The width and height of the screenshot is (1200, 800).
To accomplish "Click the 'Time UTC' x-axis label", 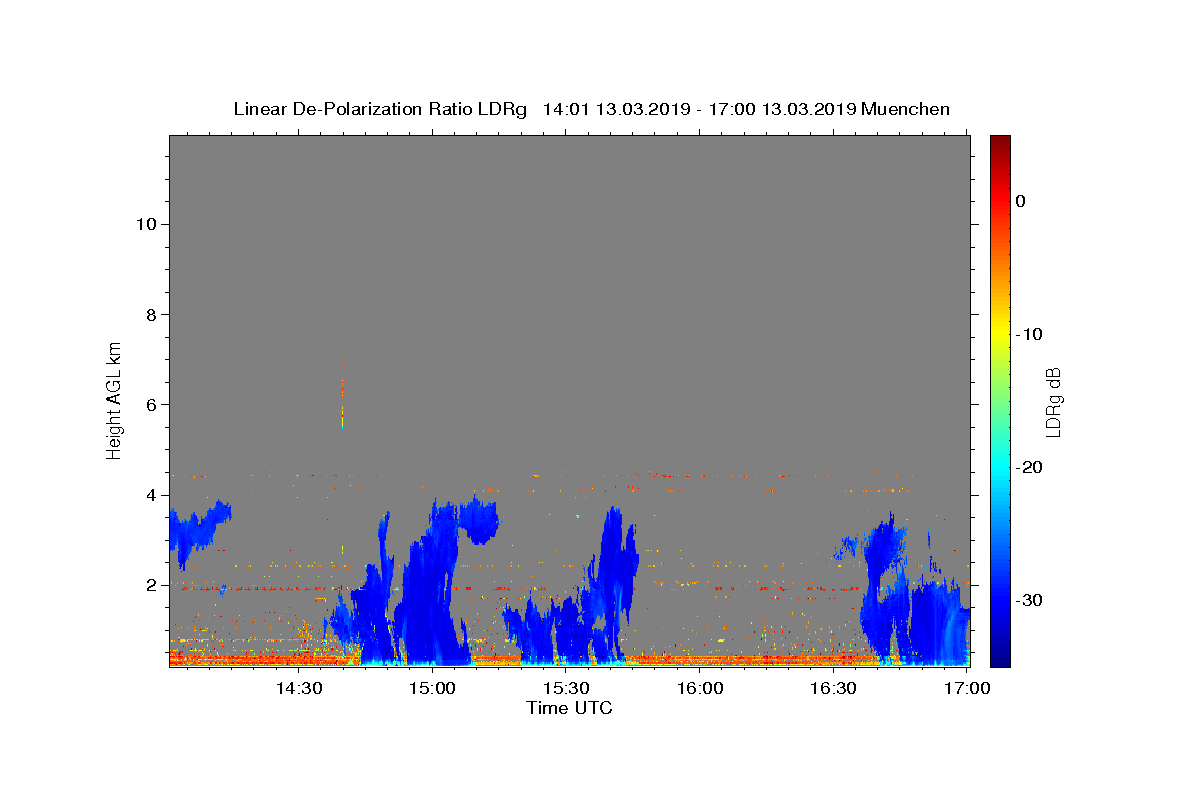I will (569, 708).
